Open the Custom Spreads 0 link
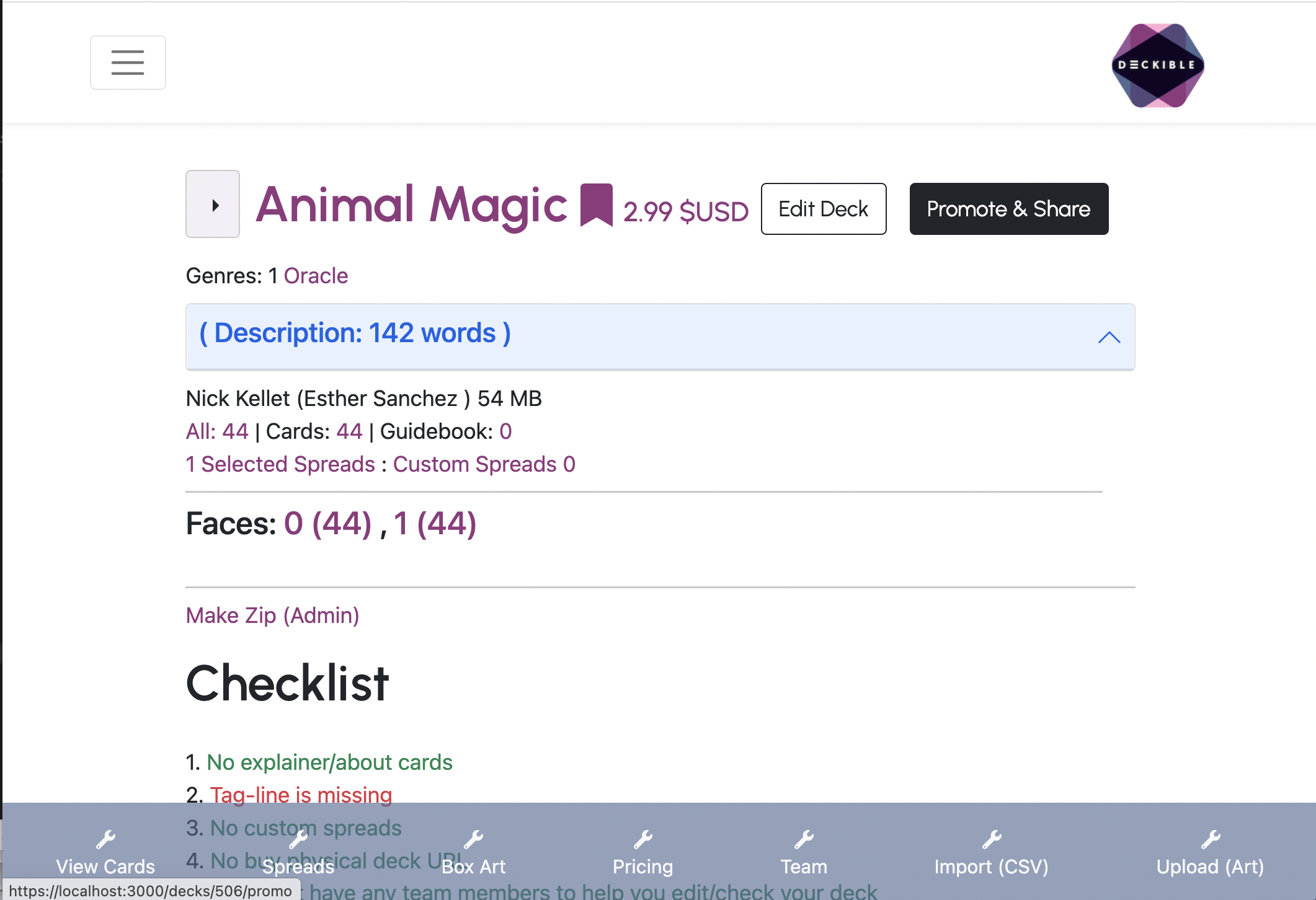Image resolution: width=1316 pixels, height=900 pixels. point(484,464)
